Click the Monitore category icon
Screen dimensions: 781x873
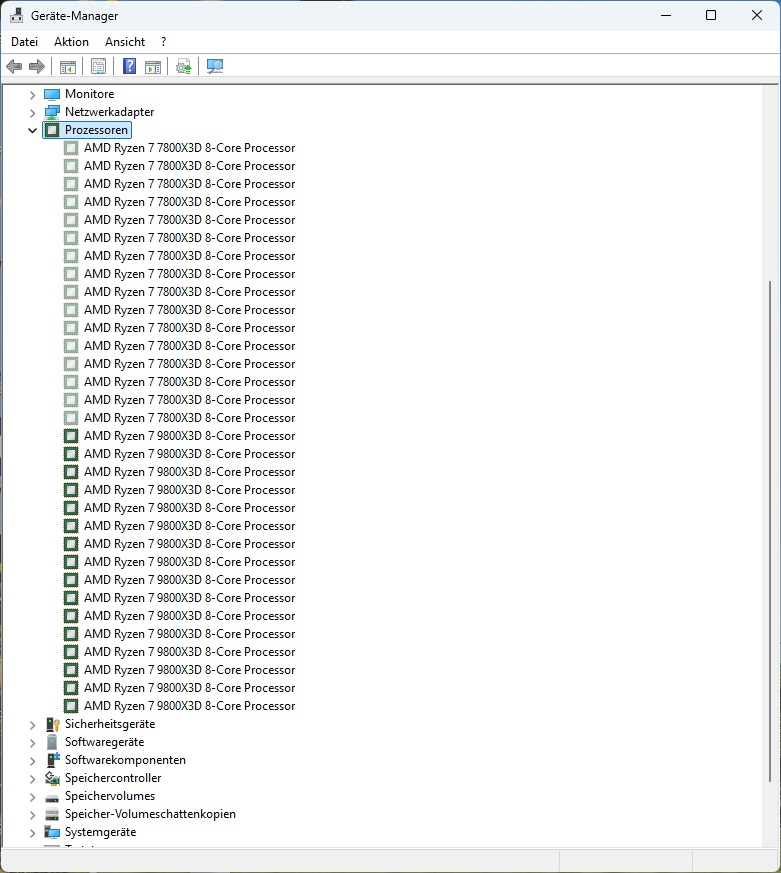coord(52,94)
